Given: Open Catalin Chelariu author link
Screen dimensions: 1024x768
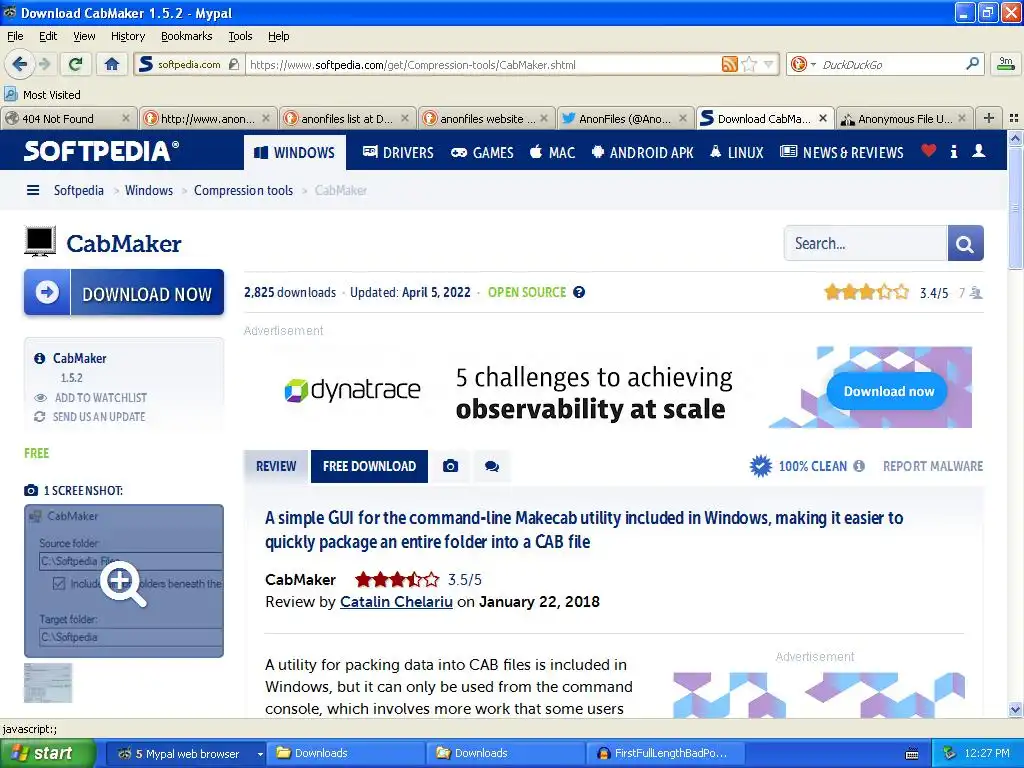Looking at the screenshot, I should (x=396, y=601).
